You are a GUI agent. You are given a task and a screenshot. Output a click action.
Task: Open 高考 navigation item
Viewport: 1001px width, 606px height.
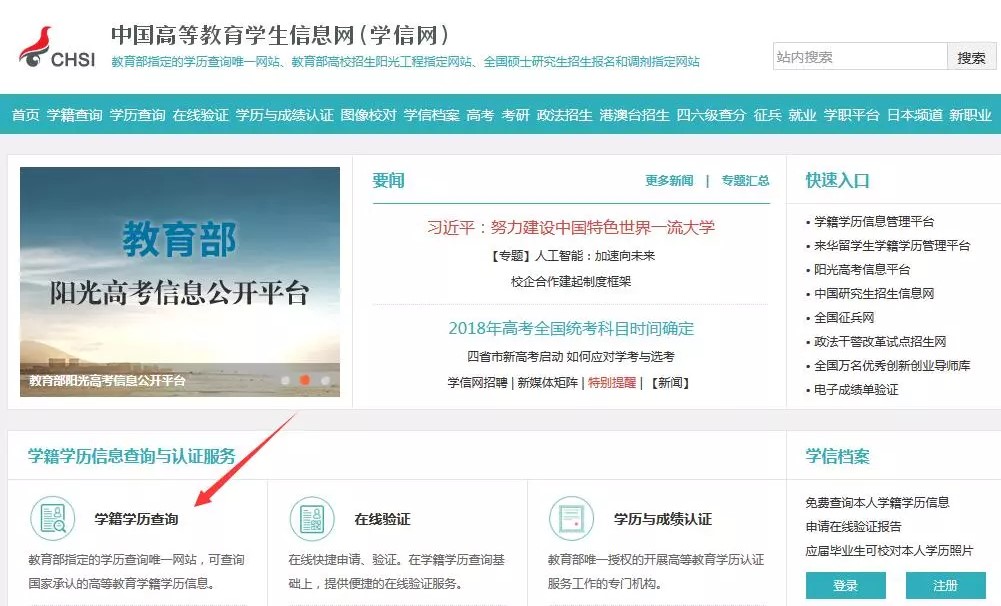pos(480,115)
